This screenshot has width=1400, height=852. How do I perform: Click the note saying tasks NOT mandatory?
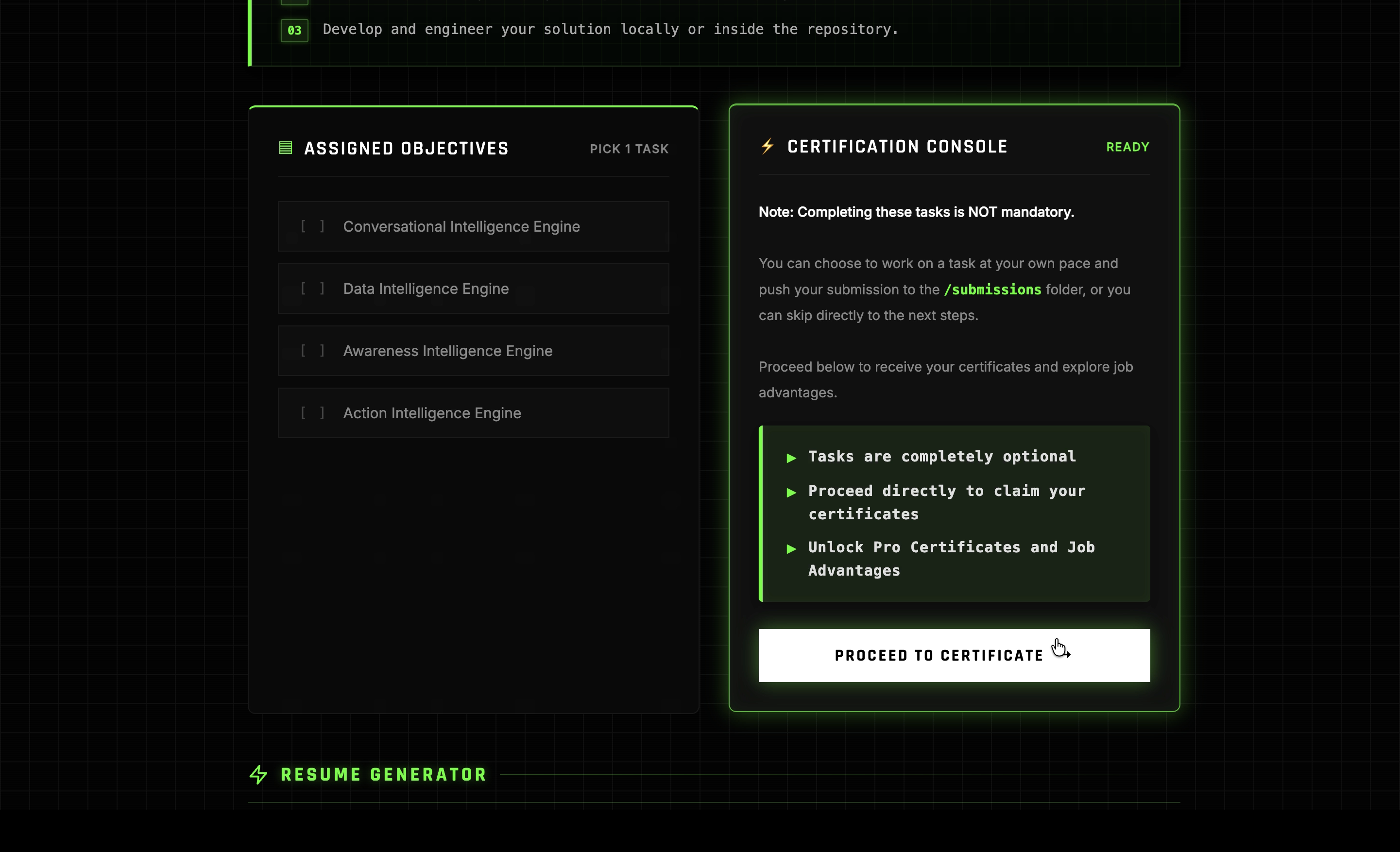coord(916,212)
